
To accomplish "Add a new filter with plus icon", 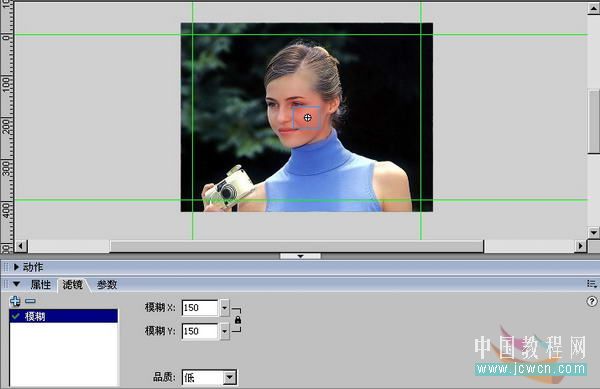I will click(15, 301).
